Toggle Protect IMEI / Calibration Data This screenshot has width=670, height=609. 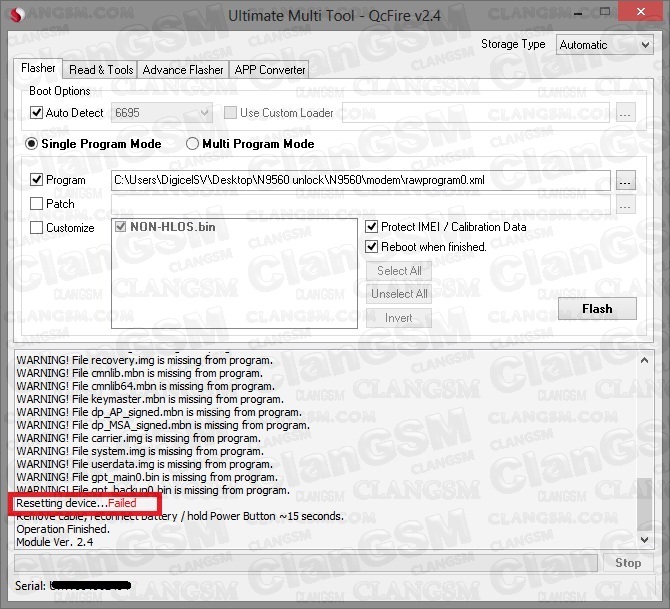[x=372, y=227]
